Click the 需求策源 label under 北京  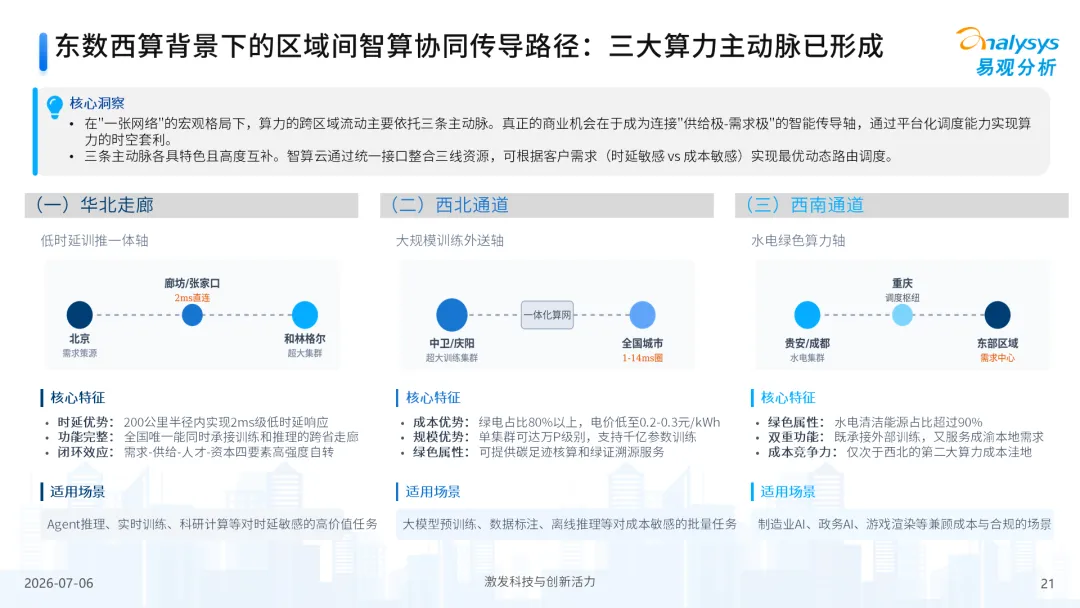coord(79,353)
